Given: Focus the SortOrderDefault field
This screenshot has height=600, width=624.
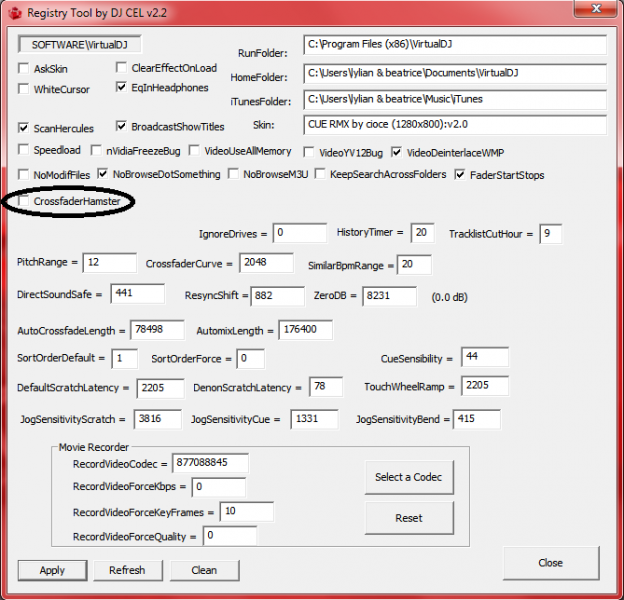Looking at the screenshot, I should tap(125, 358).
